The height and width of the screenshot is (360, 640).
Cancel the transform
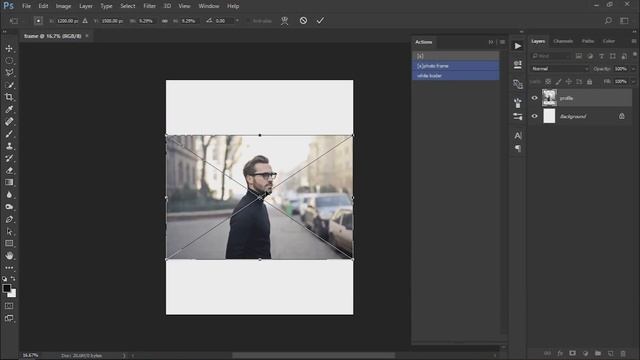[303, 20]
